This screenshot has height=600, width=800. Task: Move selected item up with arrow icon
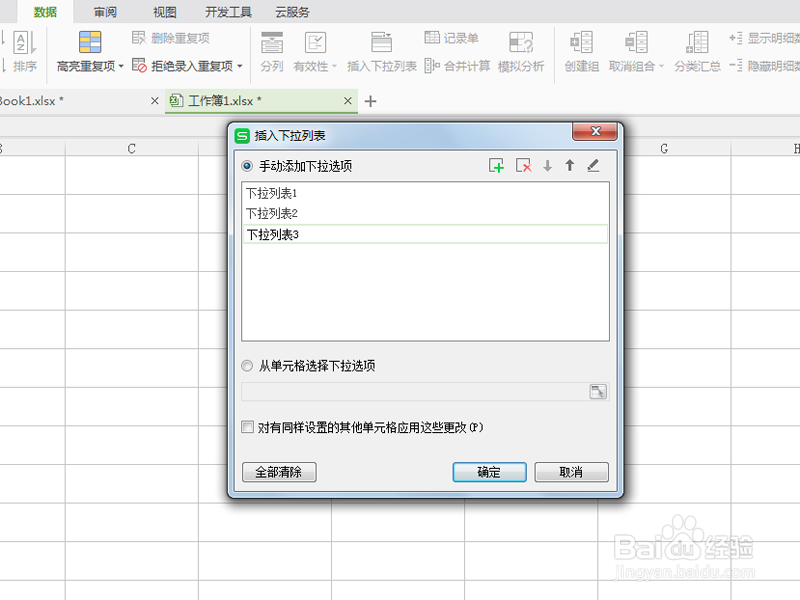click(570, 165)
